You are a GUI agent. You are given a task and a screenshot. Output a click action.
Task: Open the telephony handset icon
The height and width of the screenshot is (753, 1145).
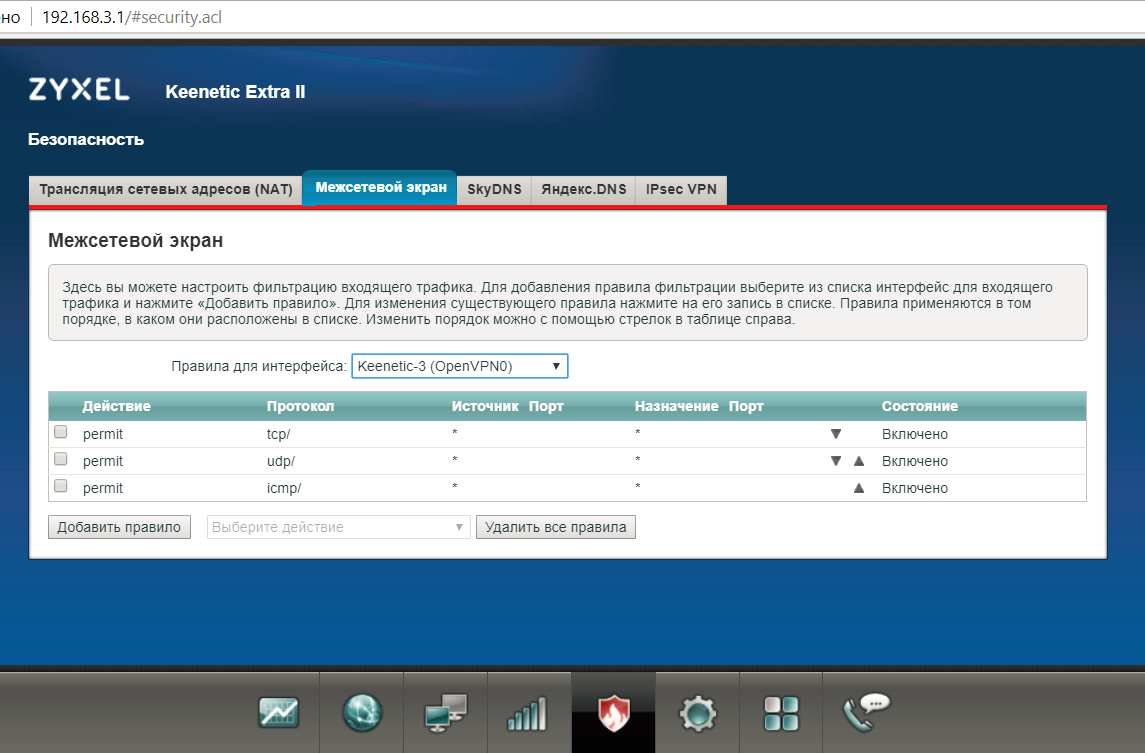pyautogui.click(x=865, y=713)
